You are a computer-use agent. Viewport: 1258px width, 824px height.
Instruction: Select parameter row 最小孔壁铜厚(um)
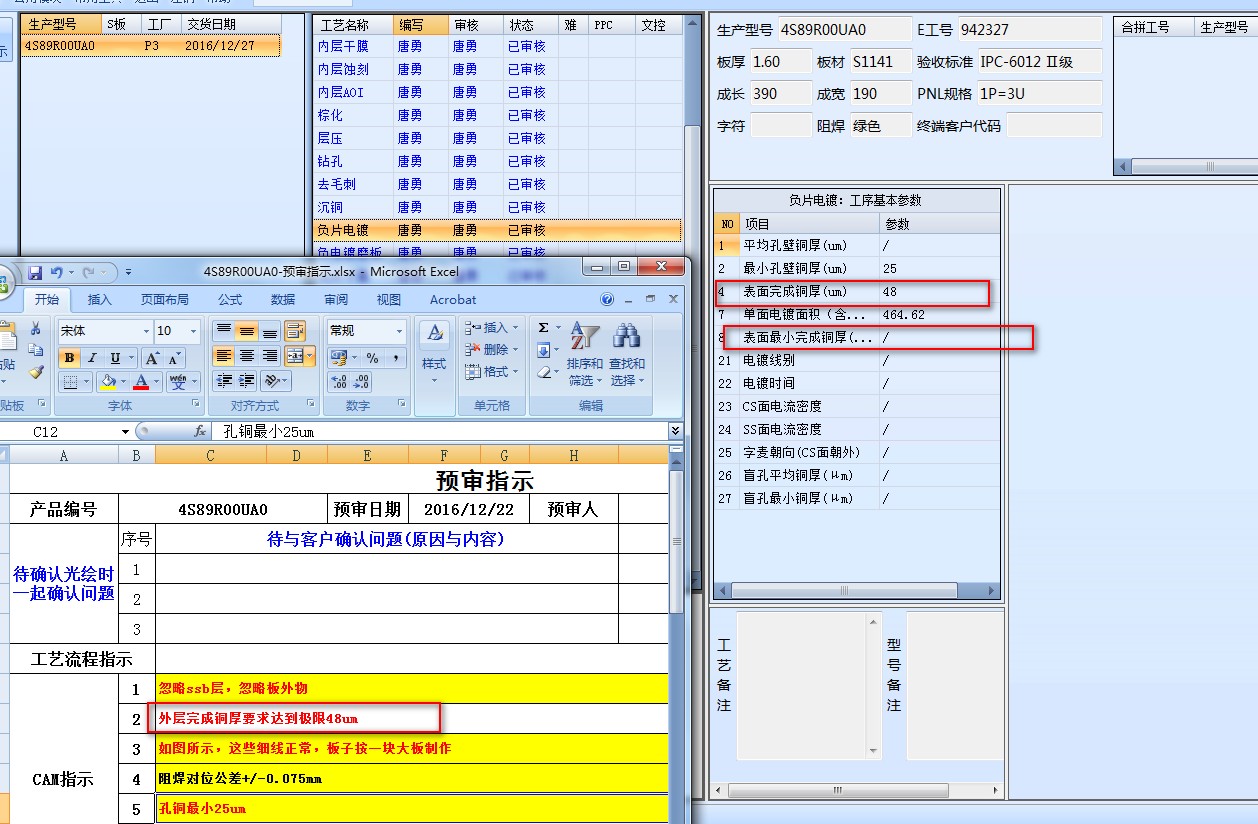(x=857, y=269)
